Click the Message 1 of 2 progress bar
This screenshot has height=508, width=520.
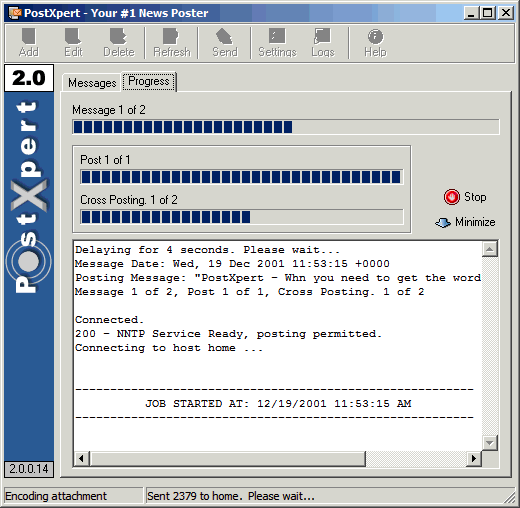click(286, 127)
